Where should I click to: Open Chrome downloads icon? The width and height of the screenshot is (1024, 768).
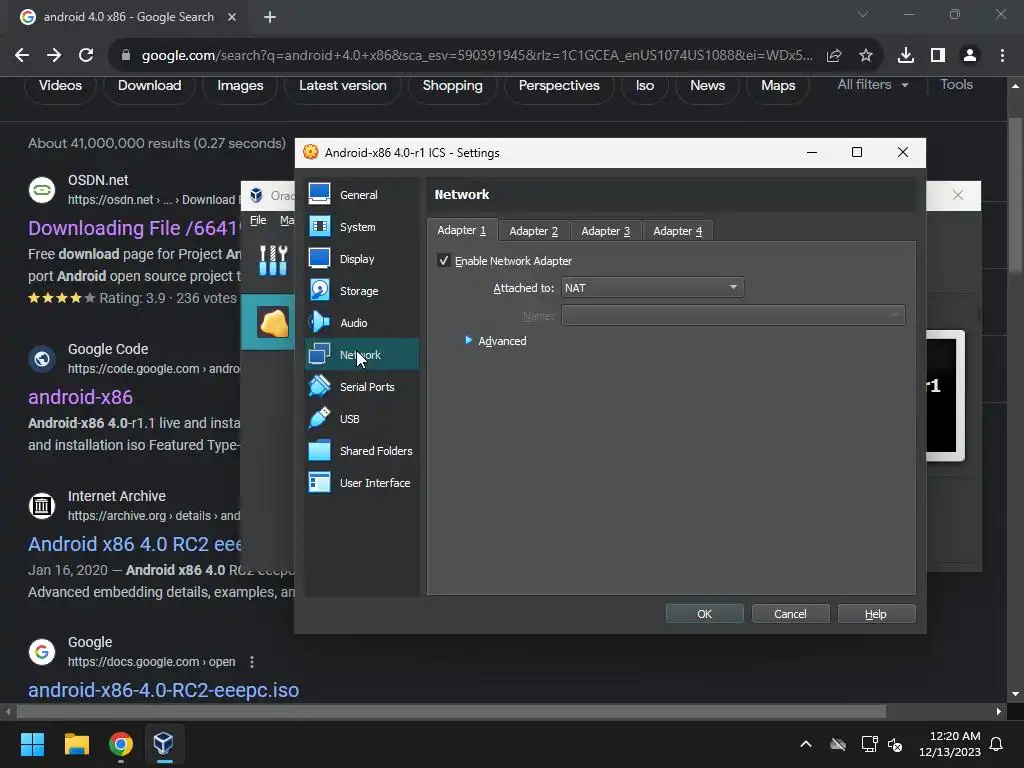coord(905,56)
